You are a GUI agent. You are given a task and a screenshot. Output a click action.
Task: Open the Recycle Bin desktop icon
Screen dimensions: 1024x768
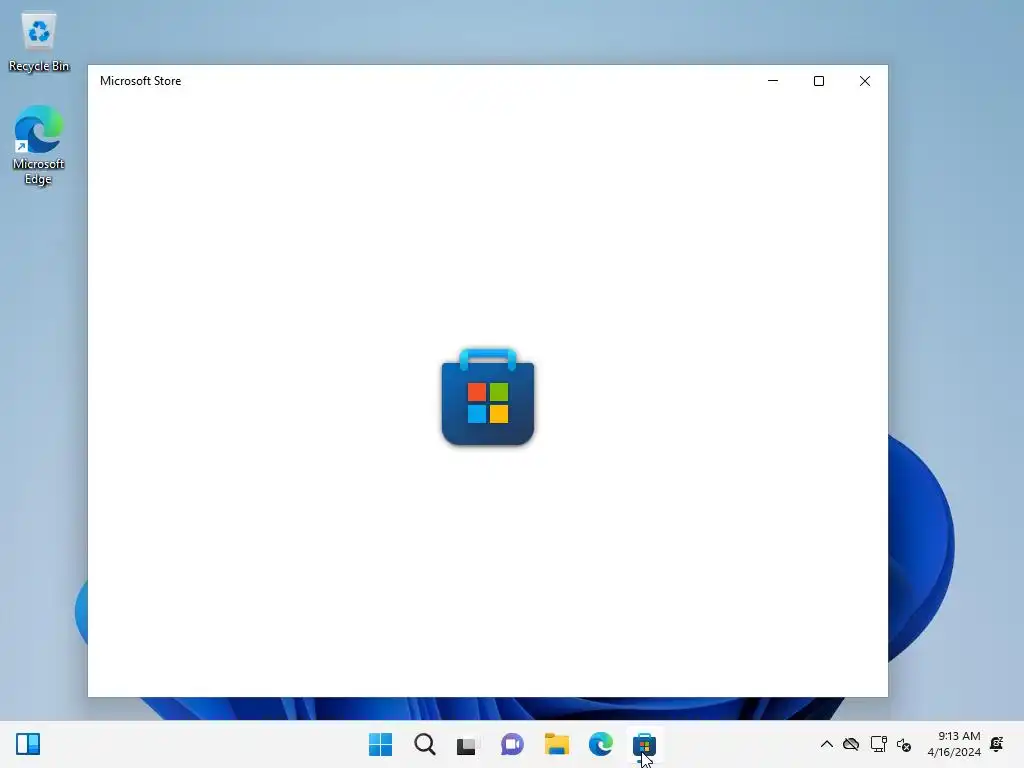[x=39, y=41]
